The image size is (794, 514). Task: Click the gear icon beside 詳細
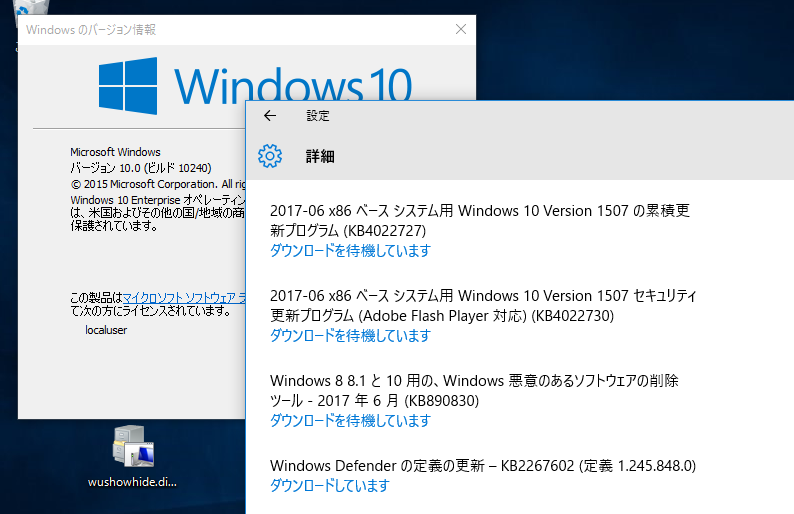coord(270,156)
